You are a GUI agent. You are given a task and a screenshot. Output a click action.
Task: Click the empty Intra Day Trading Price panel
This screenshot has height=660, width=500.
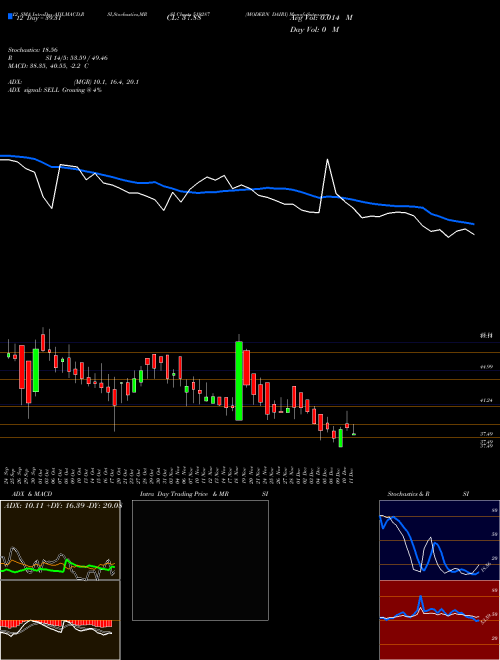[x=200, y=560]
